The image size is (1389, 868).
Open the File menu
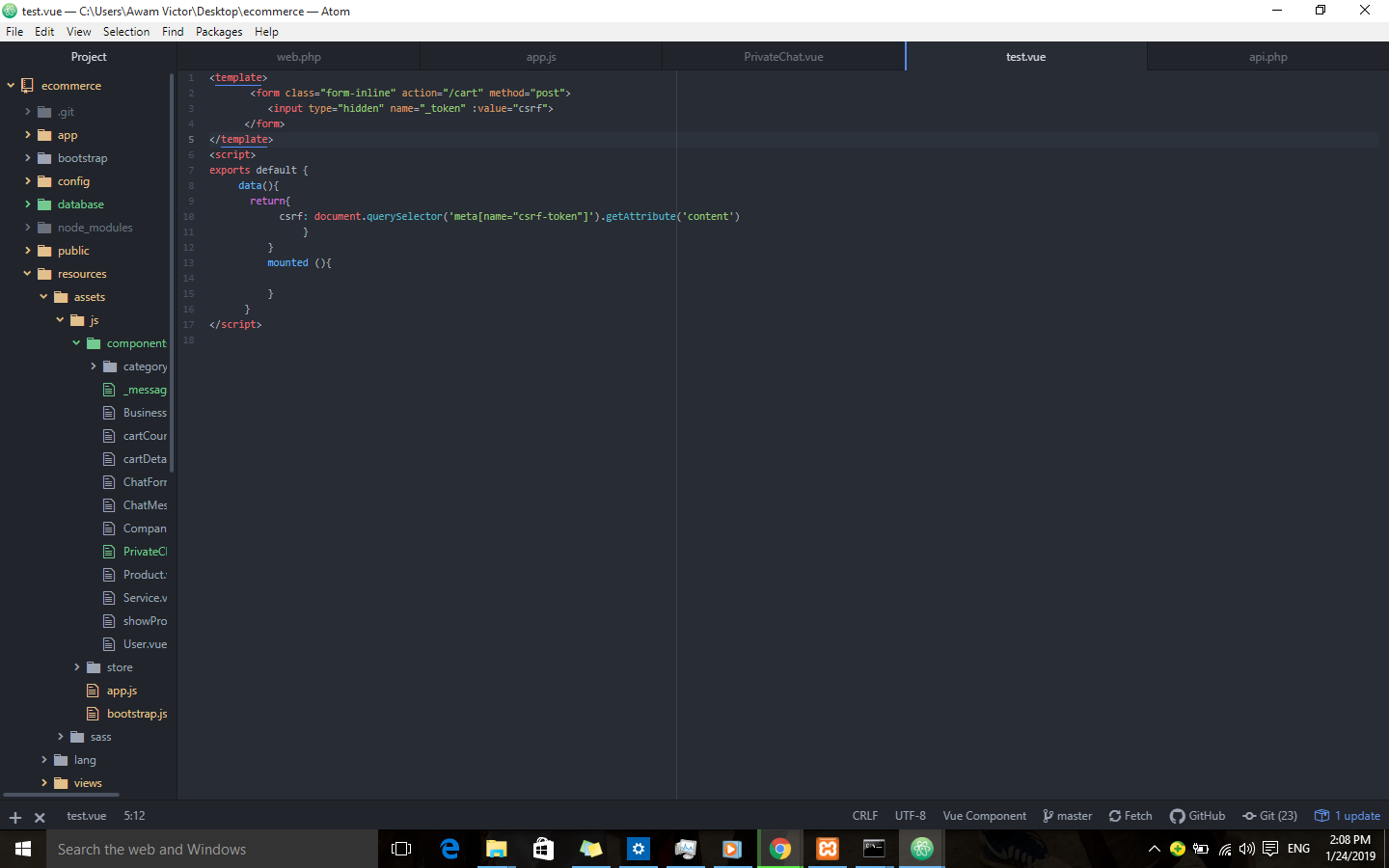[x=14, y=32]
